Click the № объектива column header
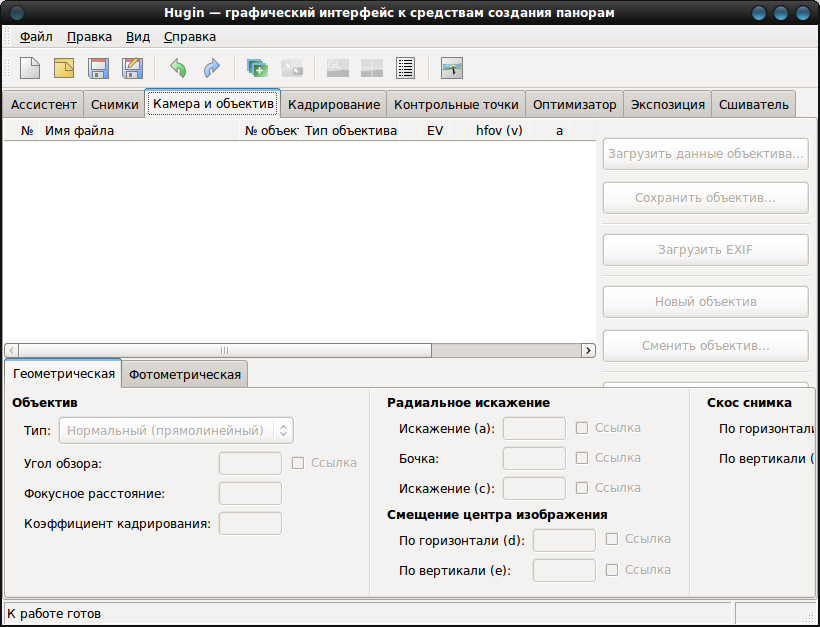Viewport: 820px width, 627px height. (x=269, y=131)
